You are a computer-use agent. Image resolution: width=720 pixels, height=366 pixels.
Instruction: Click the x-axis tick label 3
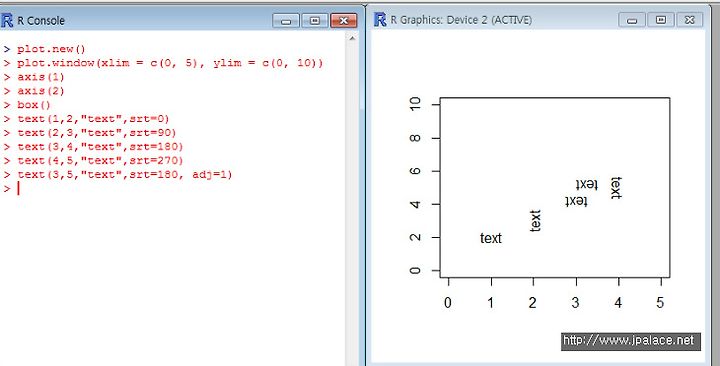575,303
